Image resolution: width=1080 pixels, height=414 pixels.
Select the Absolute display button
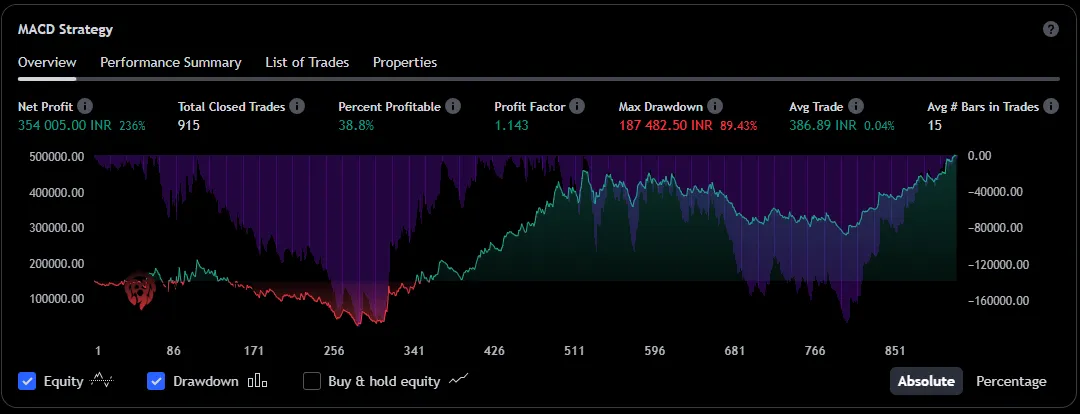click(926, 381)
